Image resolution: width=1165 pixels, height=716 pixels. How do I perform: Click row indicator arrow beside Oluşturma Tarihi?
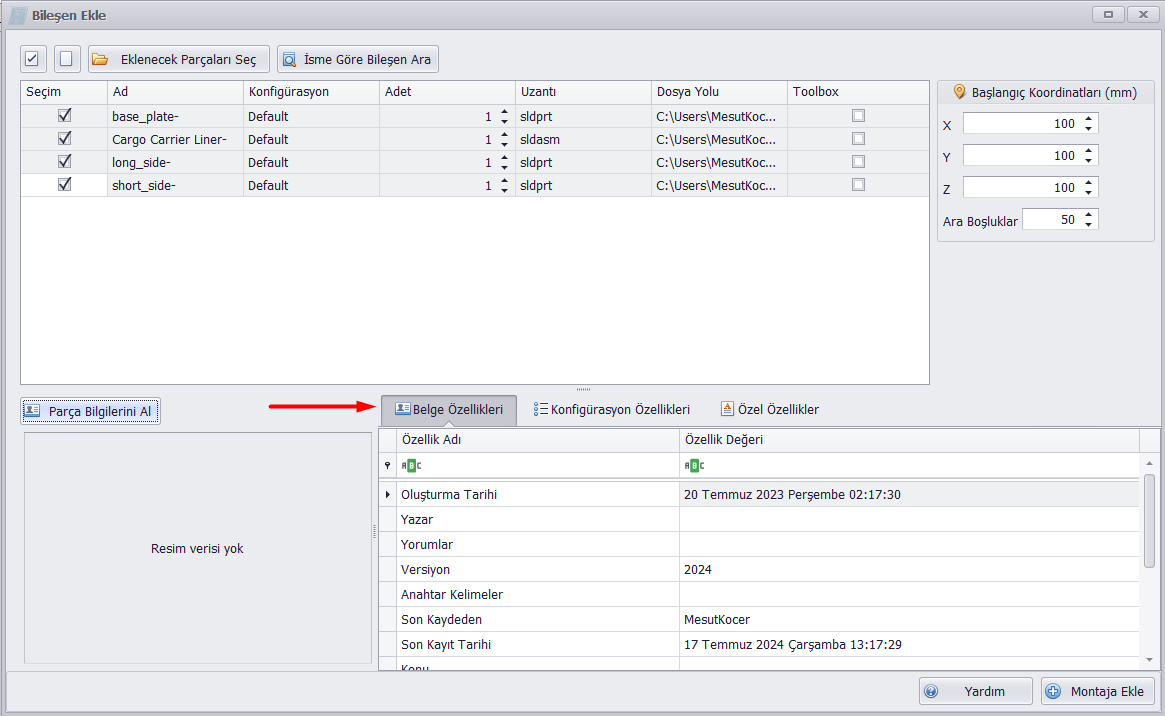pos(387,495)
